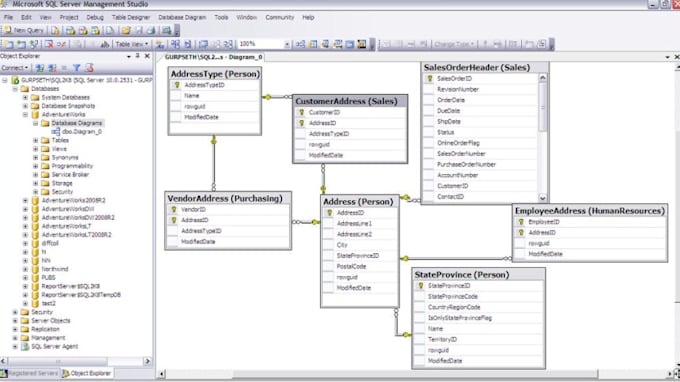
Task: Select the CustomerAddress (Sales) table title
Action: (346, 101)
